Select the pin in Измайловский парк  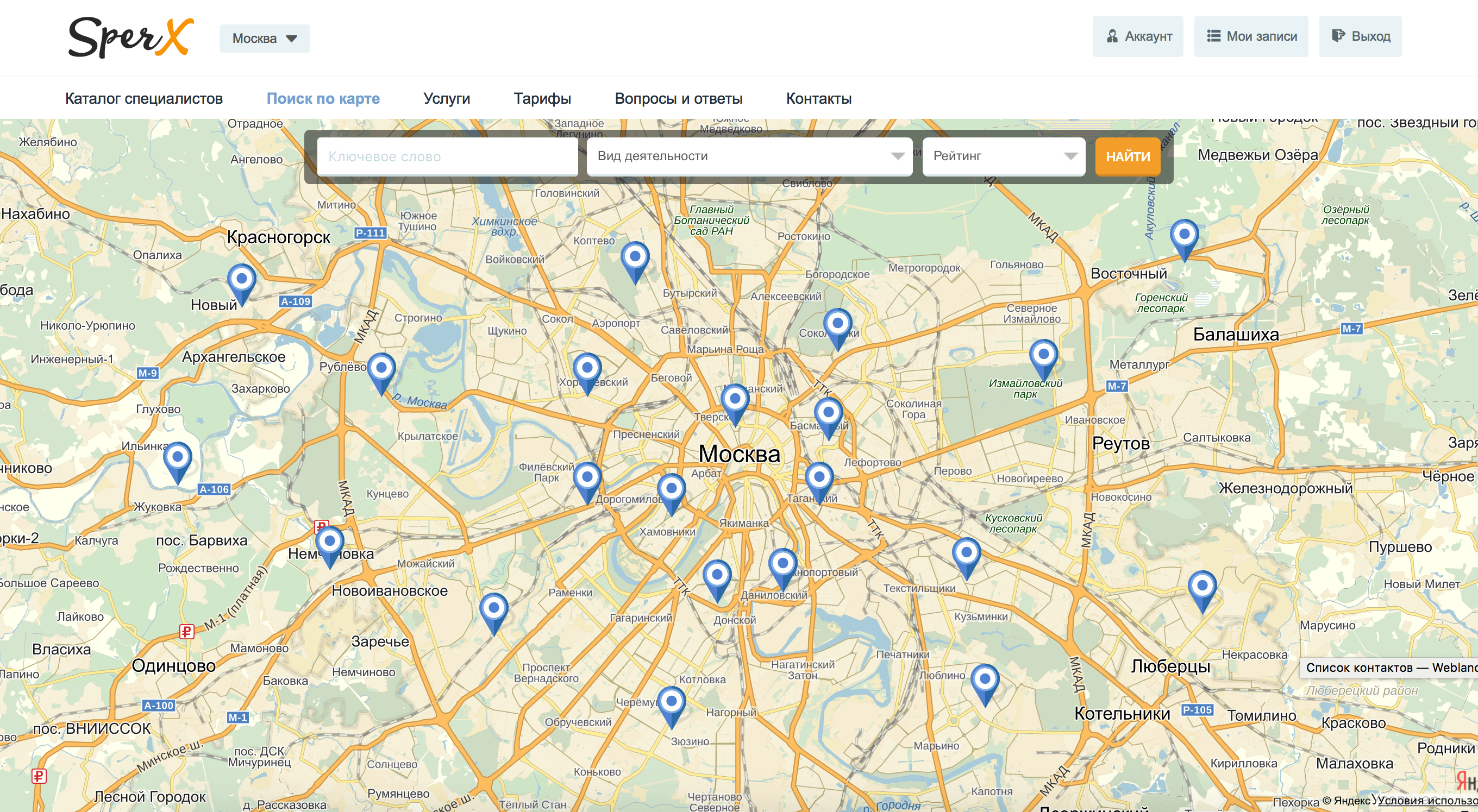pyautogui.click(x=1044, y=360)
